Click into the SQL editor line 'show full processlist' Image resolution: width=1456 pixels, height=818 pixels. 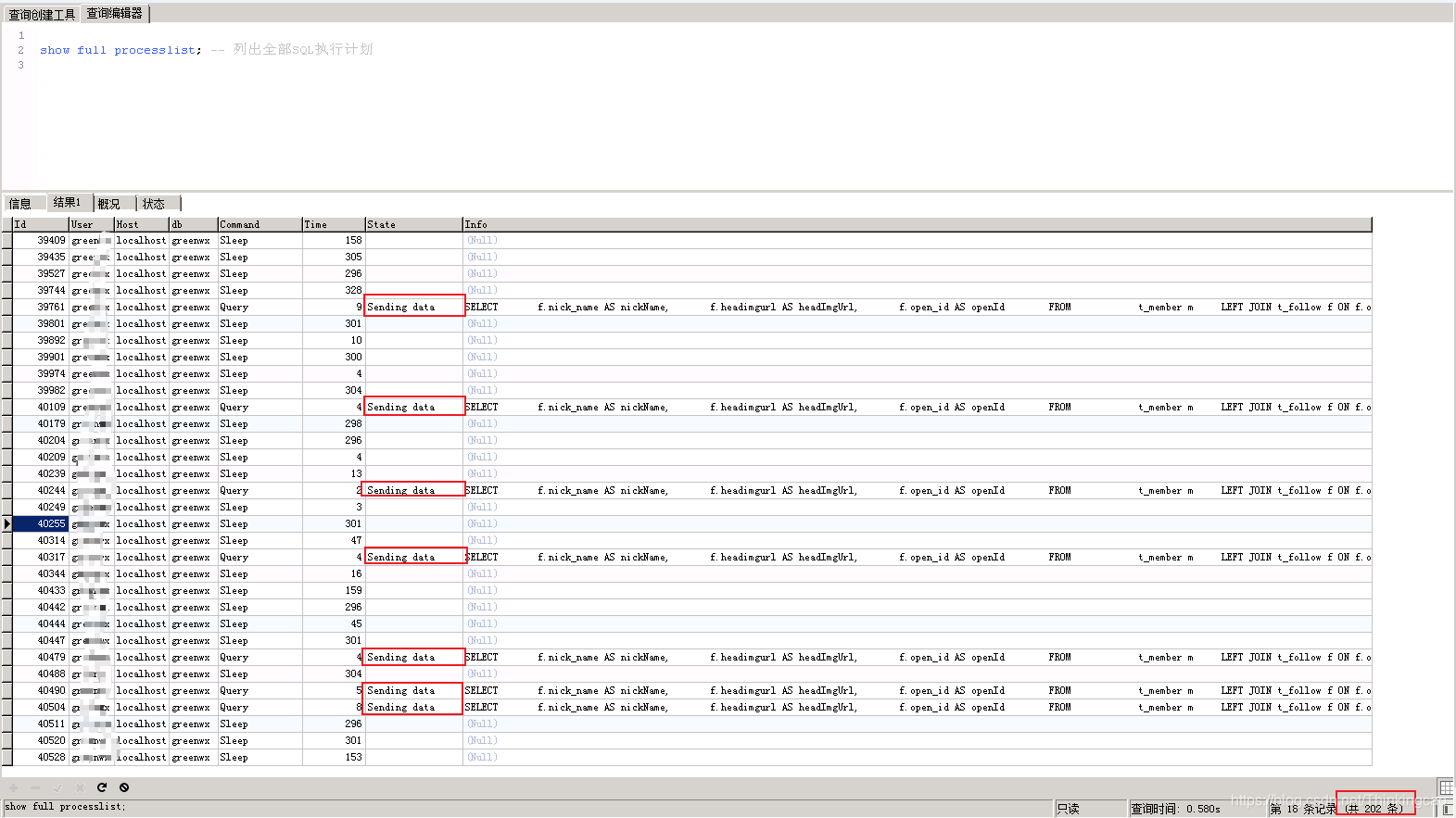click(120, 50)
